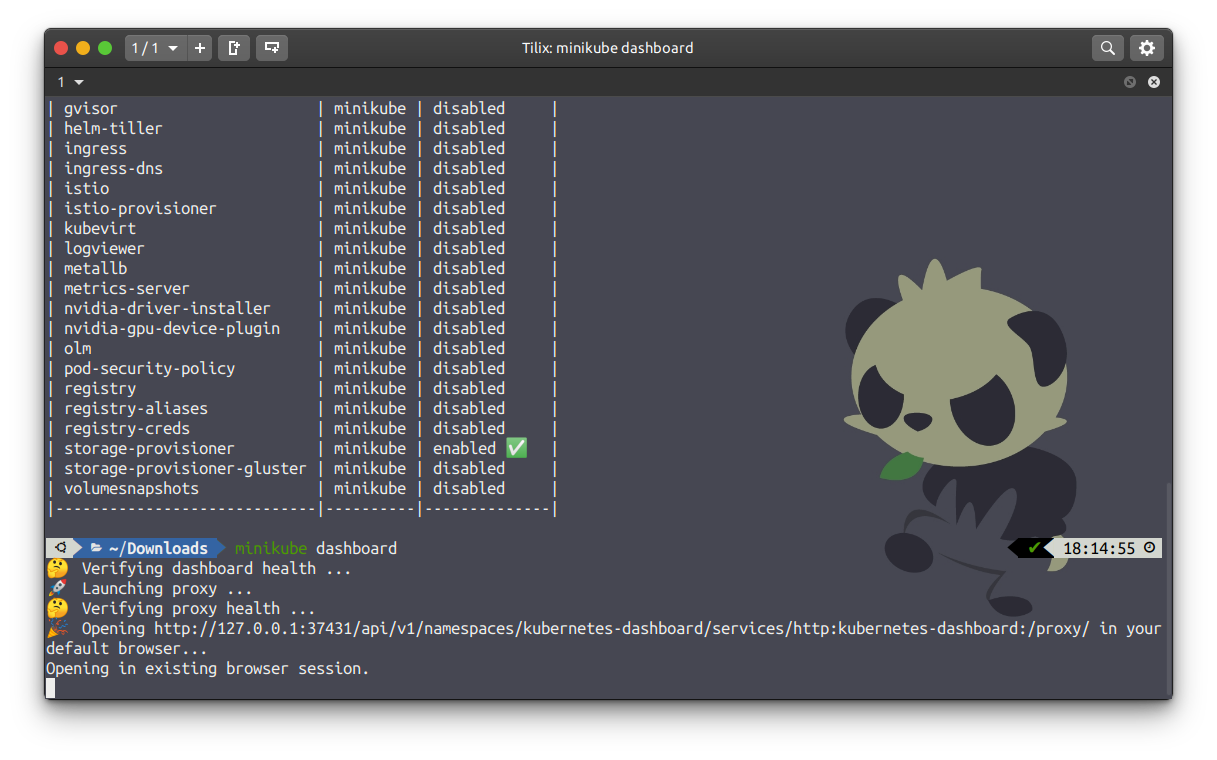Select 'logviewer' addon name

point(104,248)
